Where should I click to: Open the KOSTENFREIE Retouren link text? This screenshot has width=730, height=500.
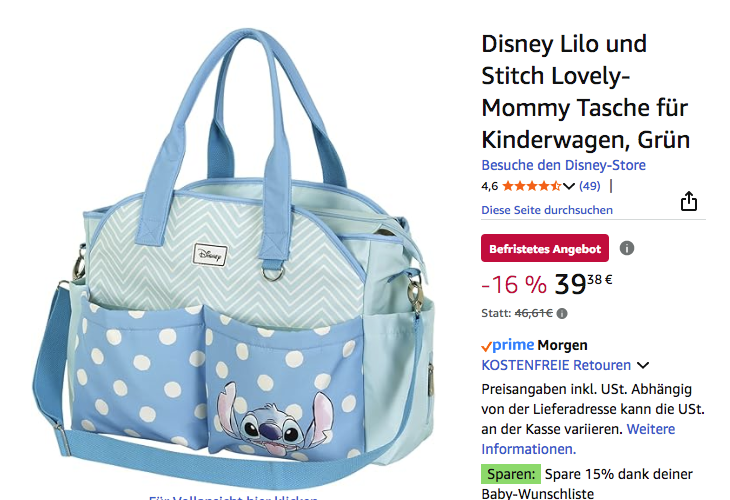click(x=556, y=365)
